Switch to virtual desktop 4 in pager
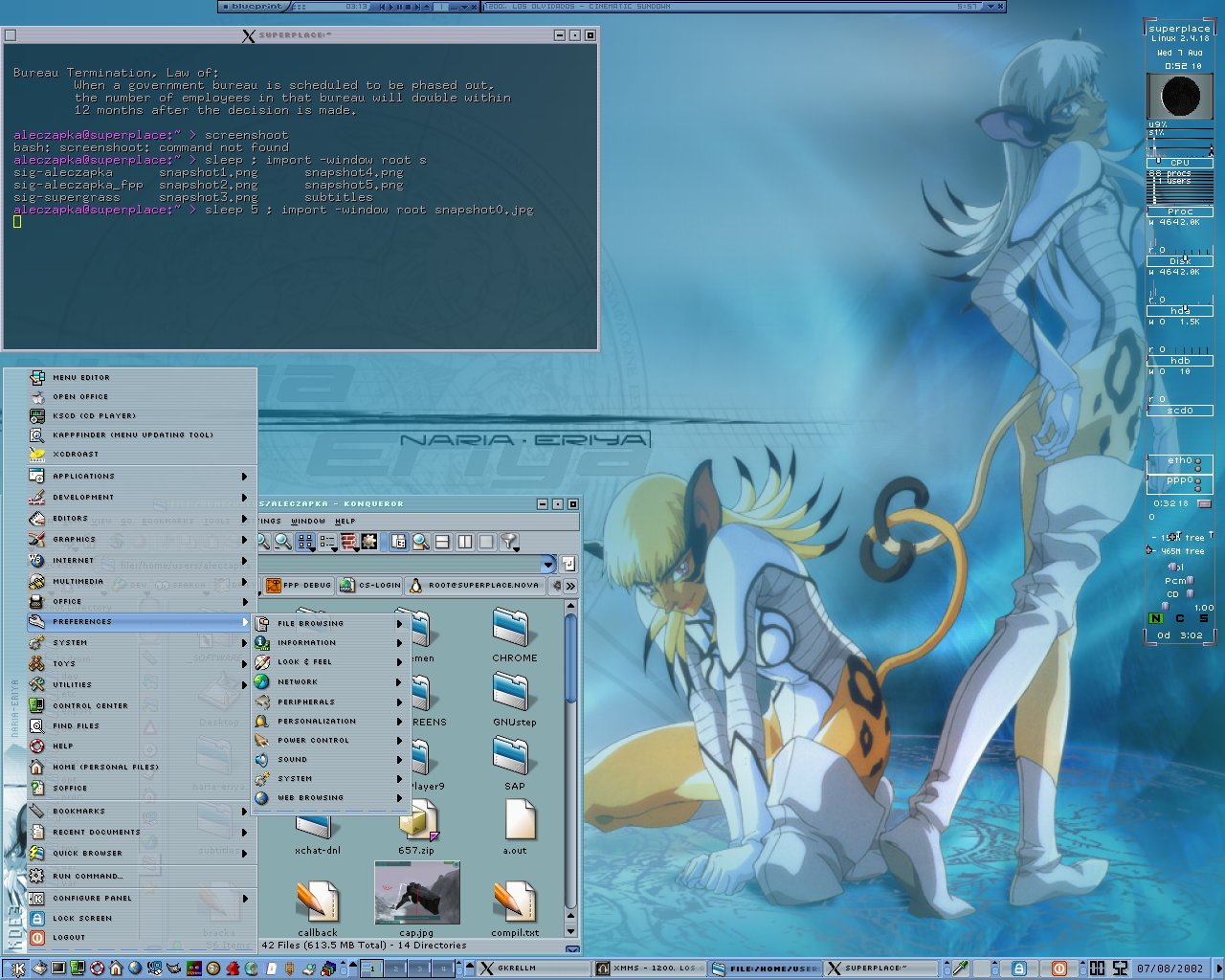This screenshot has height=980, width=1225. pos(444,969)
